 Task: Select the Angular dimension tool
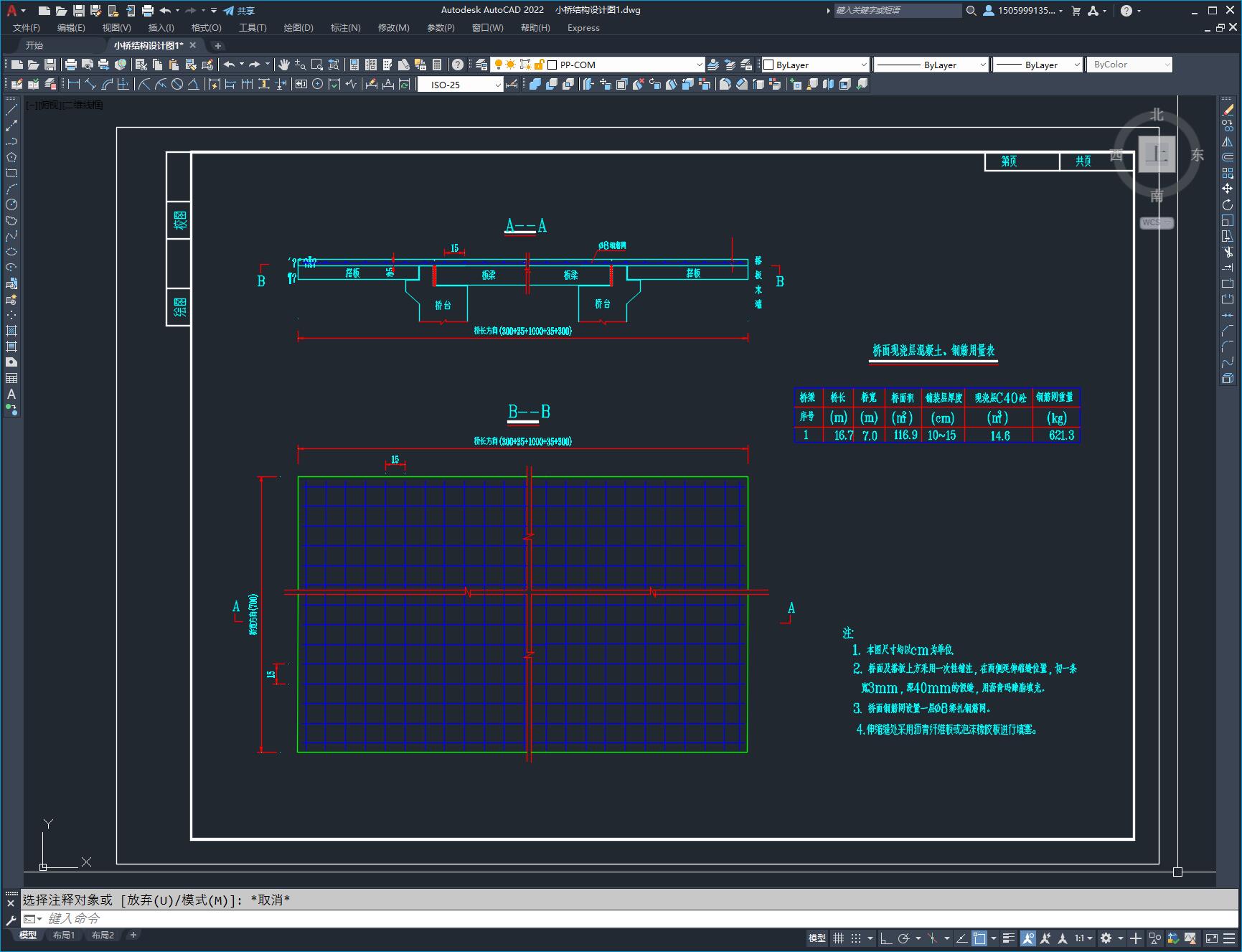click(x=194, y=85)
